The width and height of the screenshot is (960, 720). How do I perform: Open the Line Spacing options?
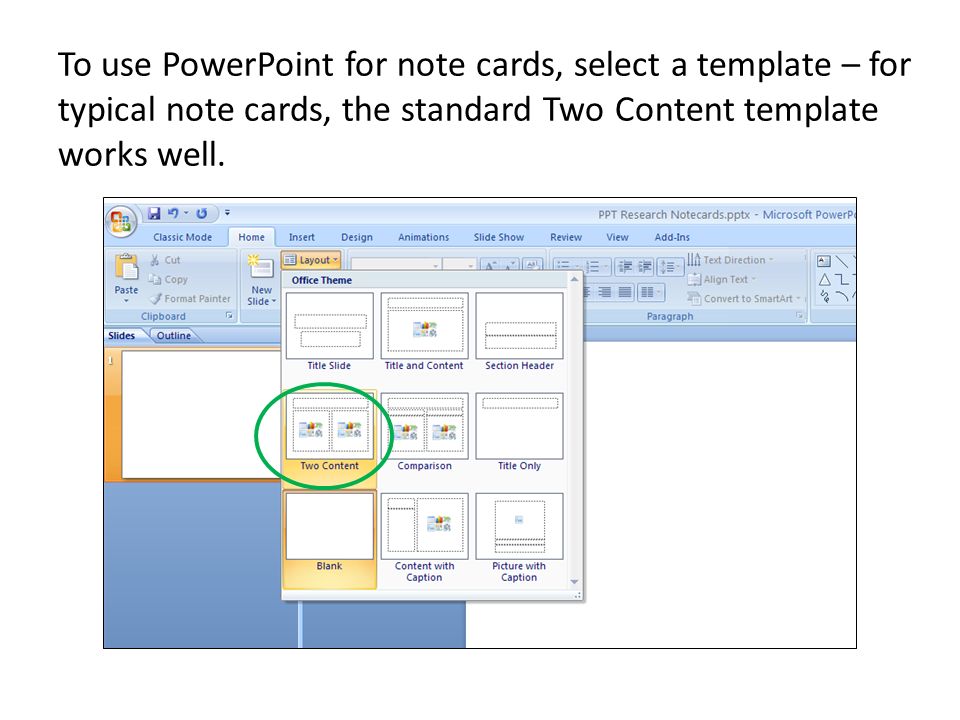click(x=670, y=267)
